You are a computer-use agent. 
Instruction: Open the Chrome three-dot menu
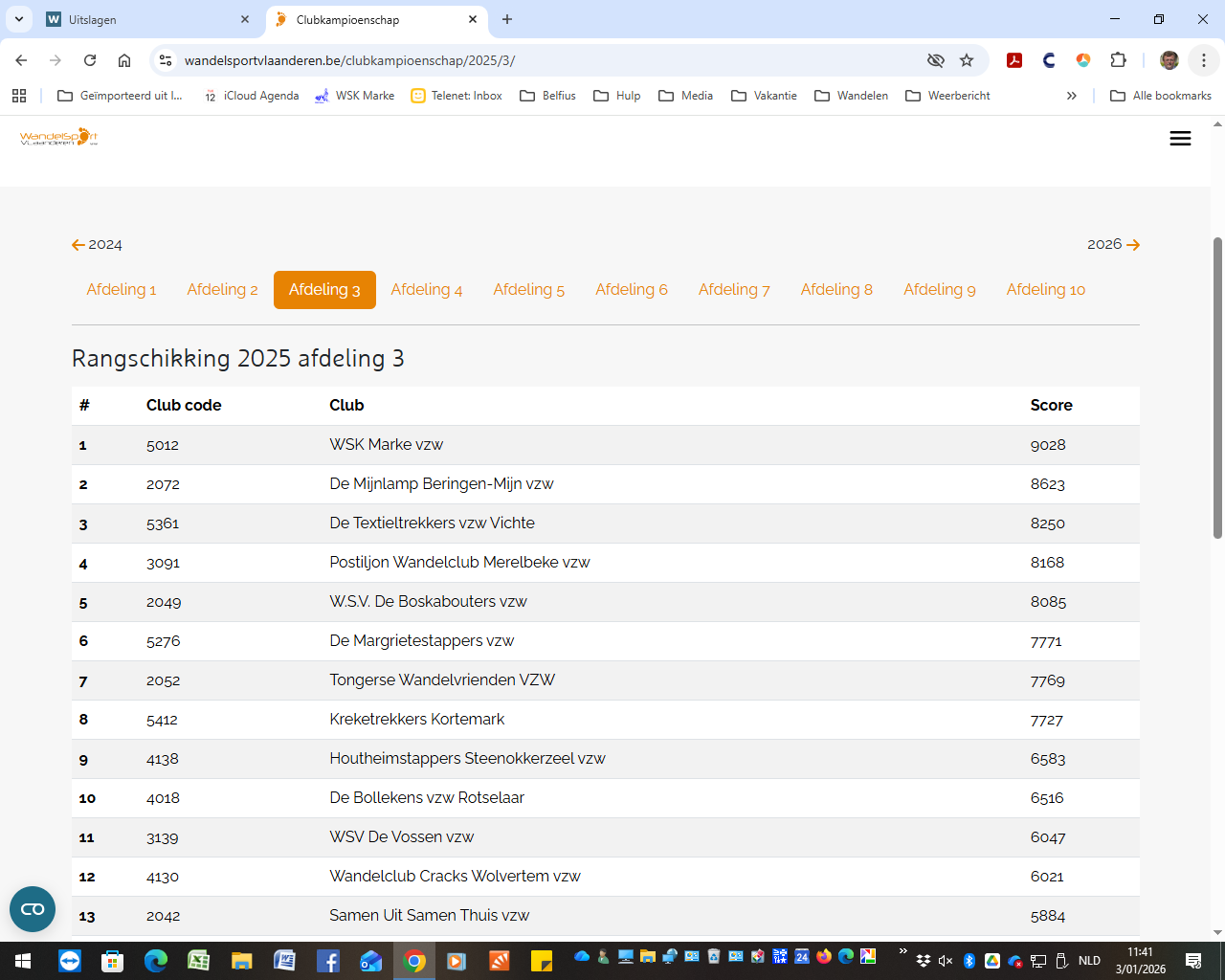[x=1203, y=60]
